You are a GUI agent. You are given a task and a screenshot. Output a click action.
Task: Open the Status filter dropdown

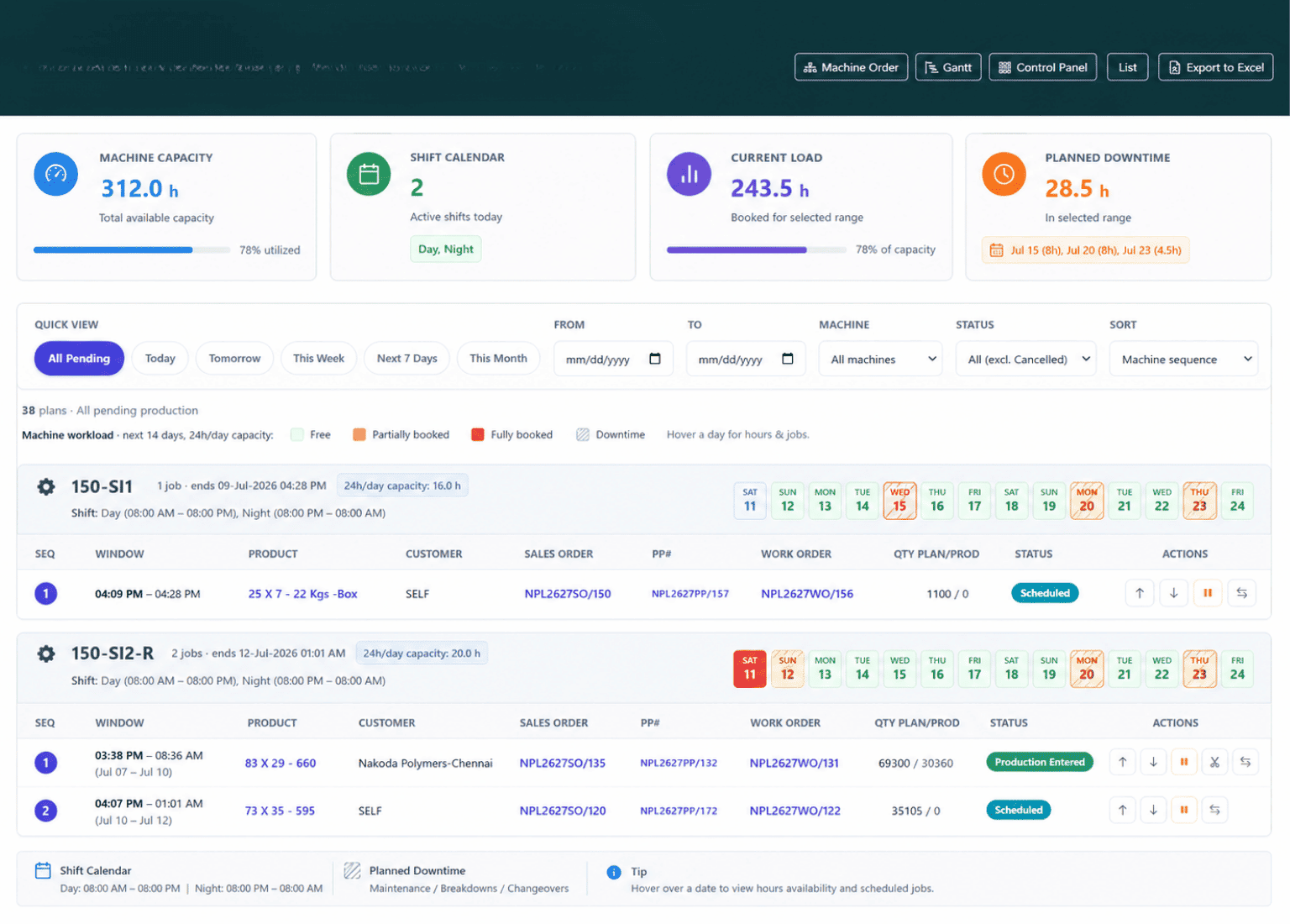click(1025, 359)
